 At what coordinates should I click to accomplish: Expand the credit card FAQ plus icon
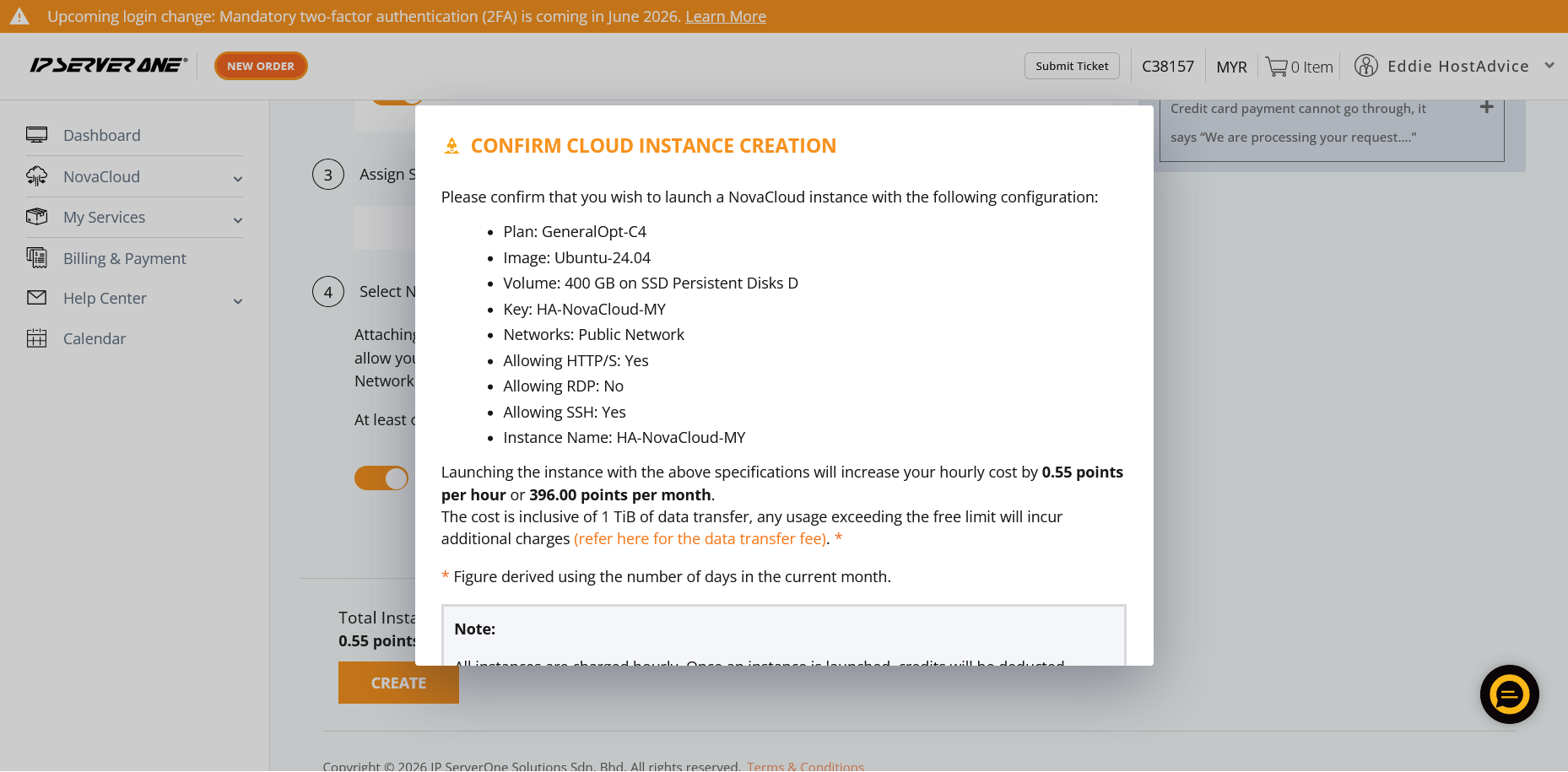1487,107
